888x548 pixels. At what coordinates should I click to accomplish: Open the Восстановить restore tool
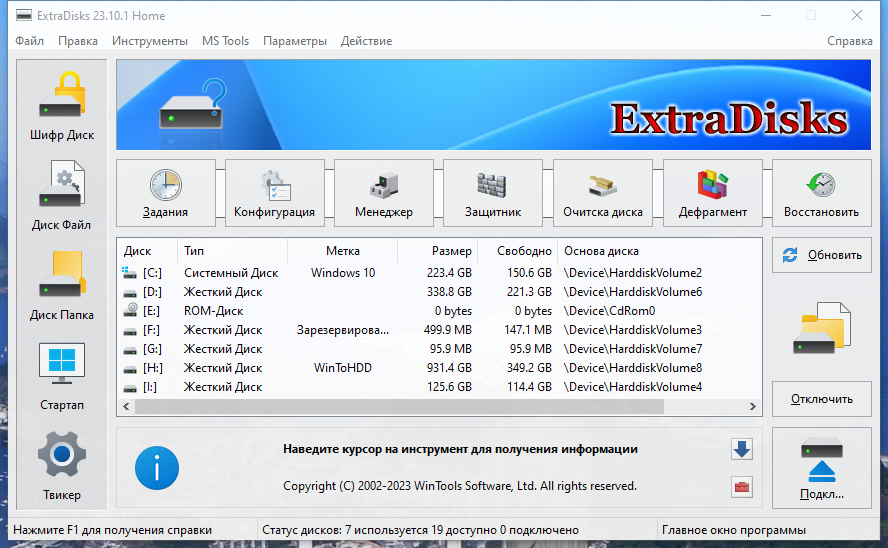click(821, 193)
